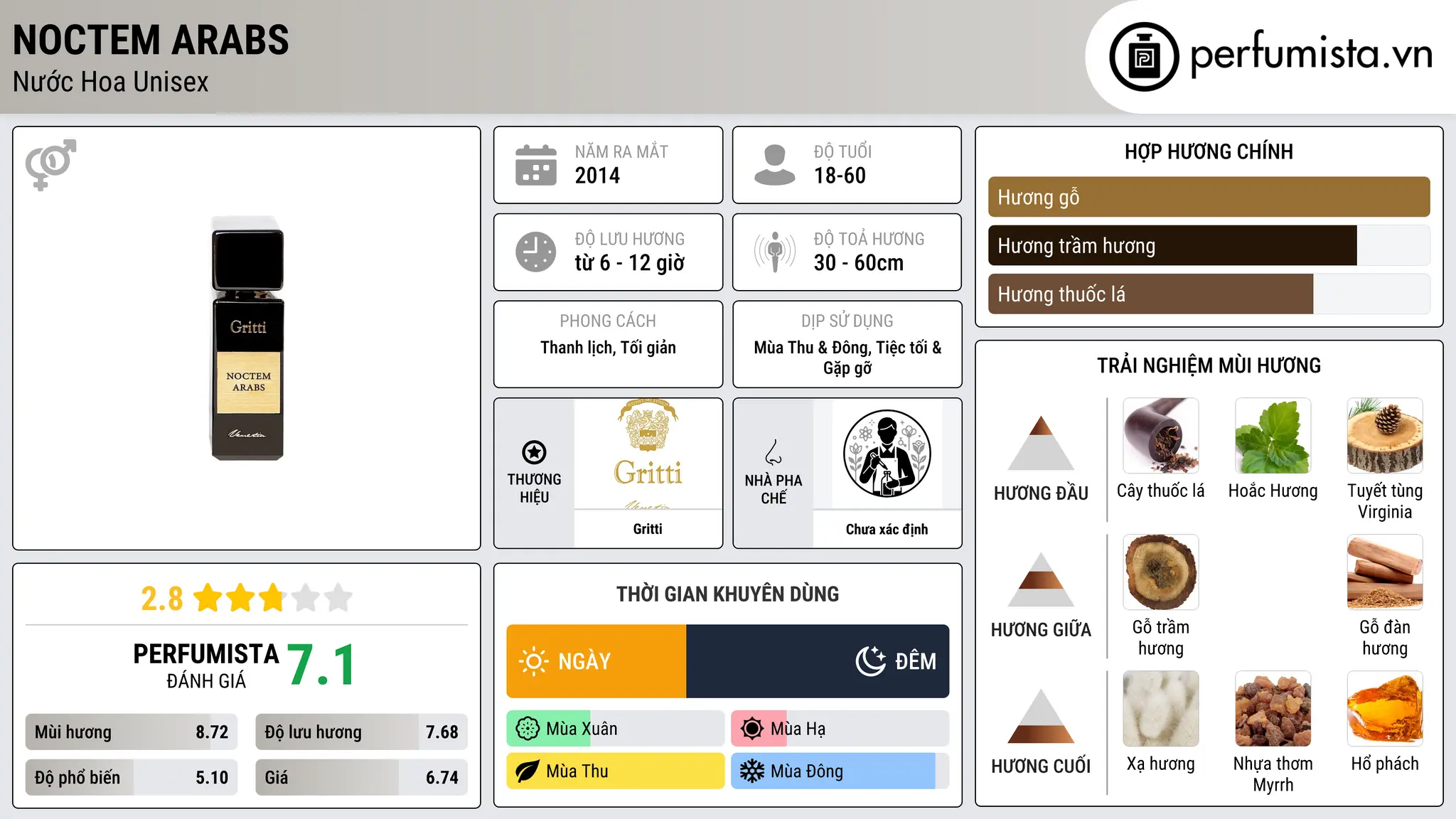The height and width of the screenshot is (819, 1456).
Task: Open the Tuyết tùng Virginia note image
Action: (1385, 436)
